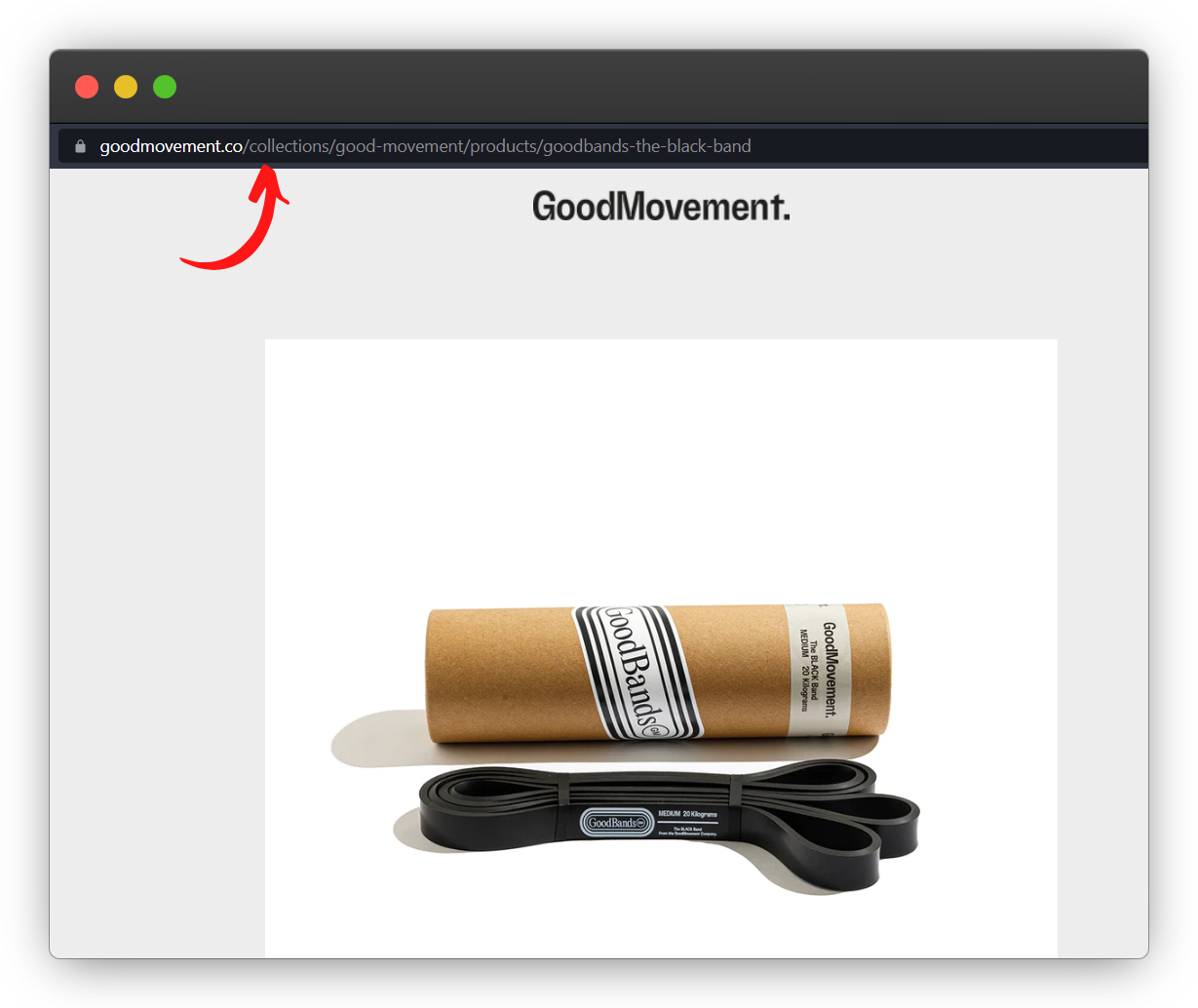Viewport: 1198px width, 1008px height.
Task: Click the black band product image
Action: pos(661,648)
